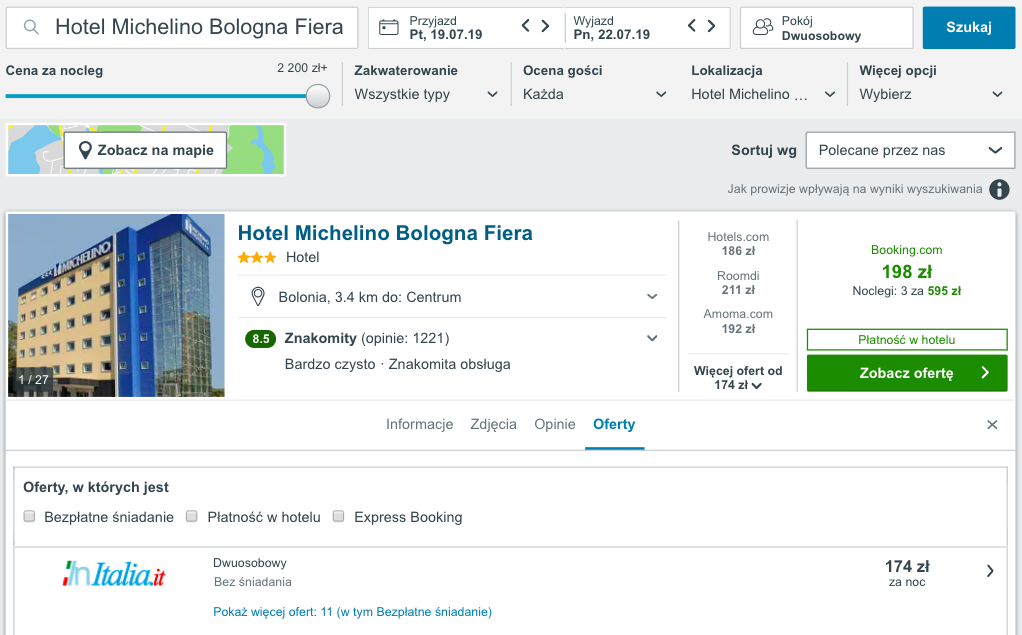
Task: Enable Bezpłatne śniadanie filter
Action: pos(29,516)
